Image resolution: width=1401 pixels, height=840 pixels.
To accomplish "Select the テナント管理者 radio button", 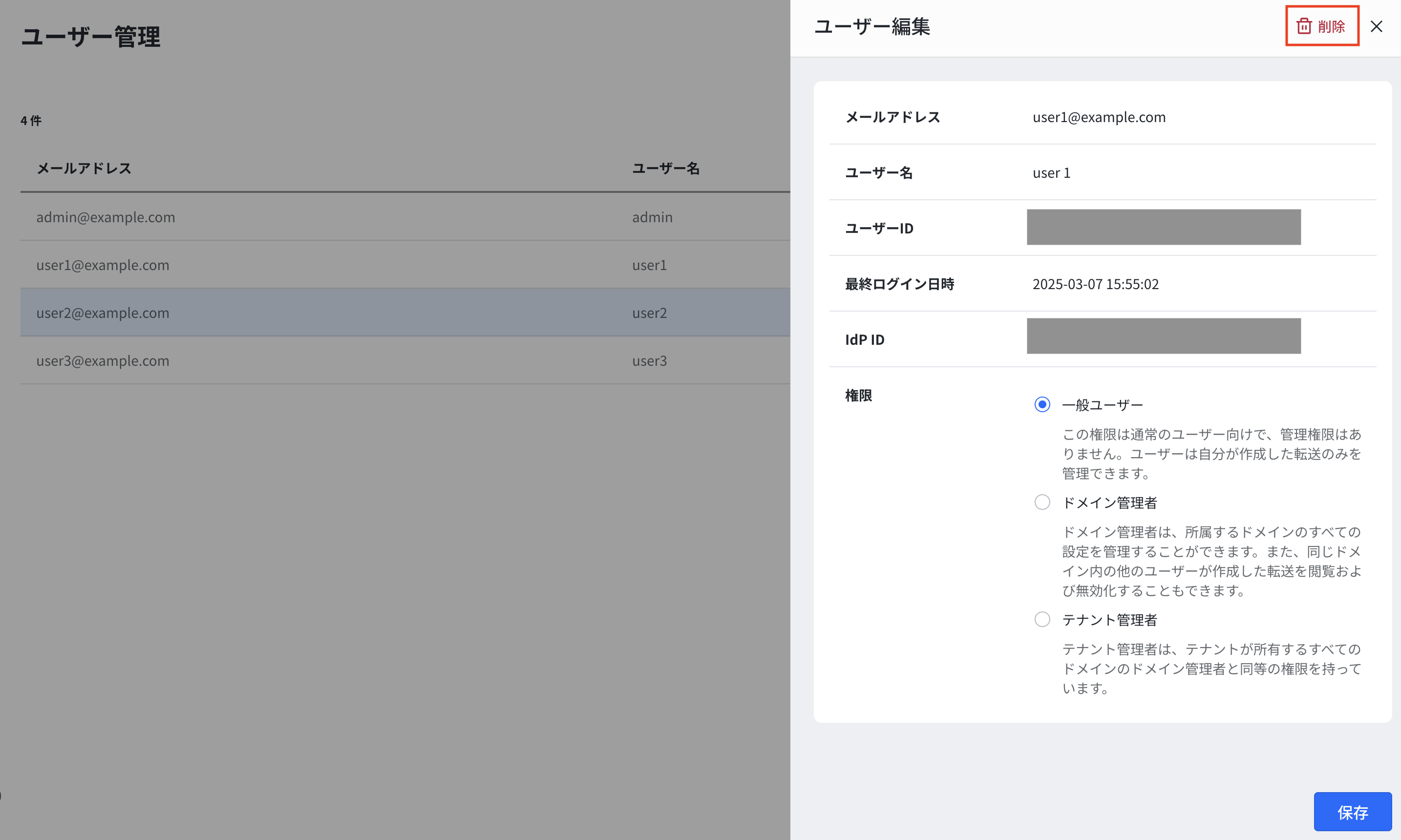I will click(1041, 619).
